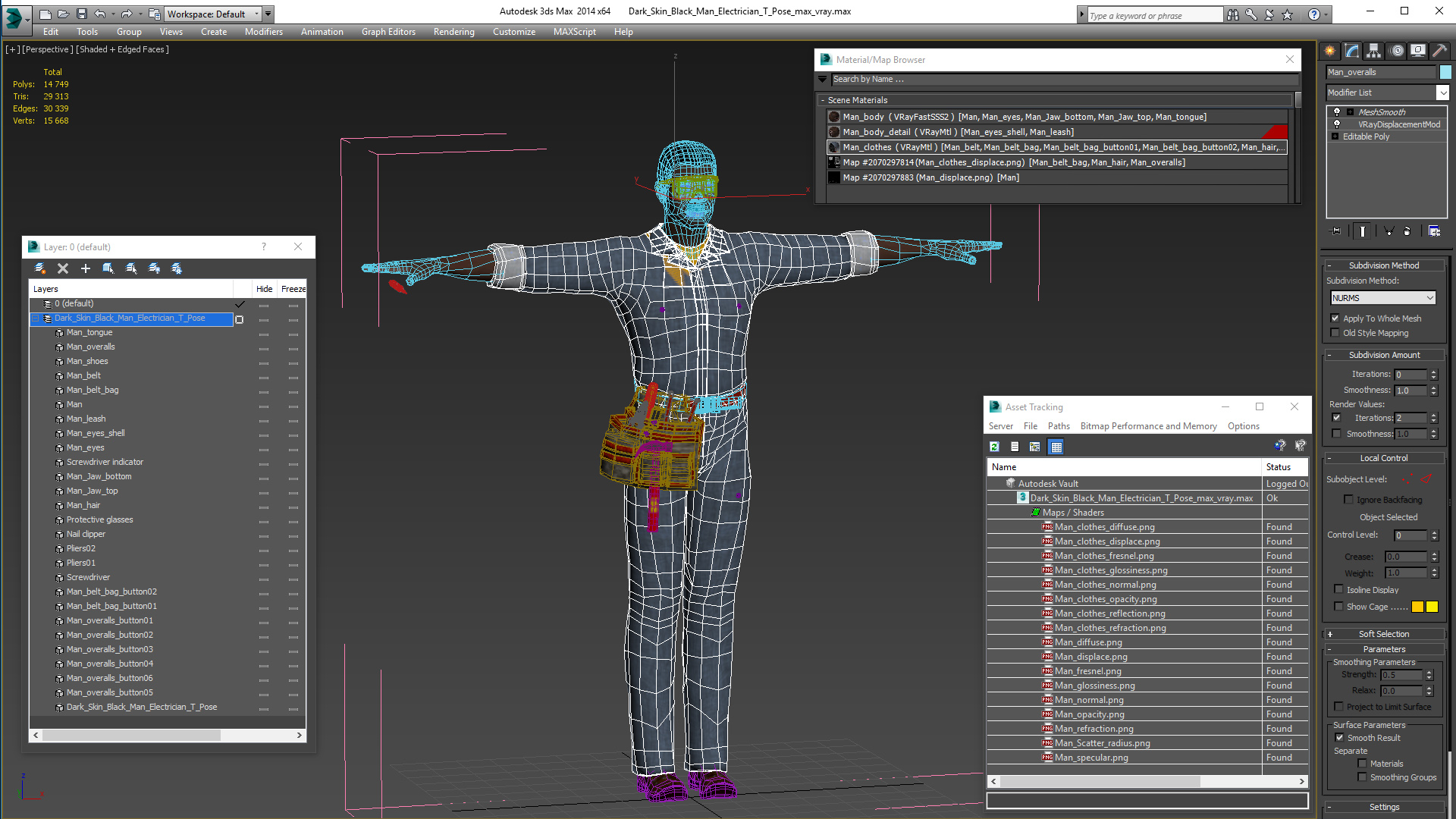Click Freeze/Unfreeze All Layers icon

177,268
